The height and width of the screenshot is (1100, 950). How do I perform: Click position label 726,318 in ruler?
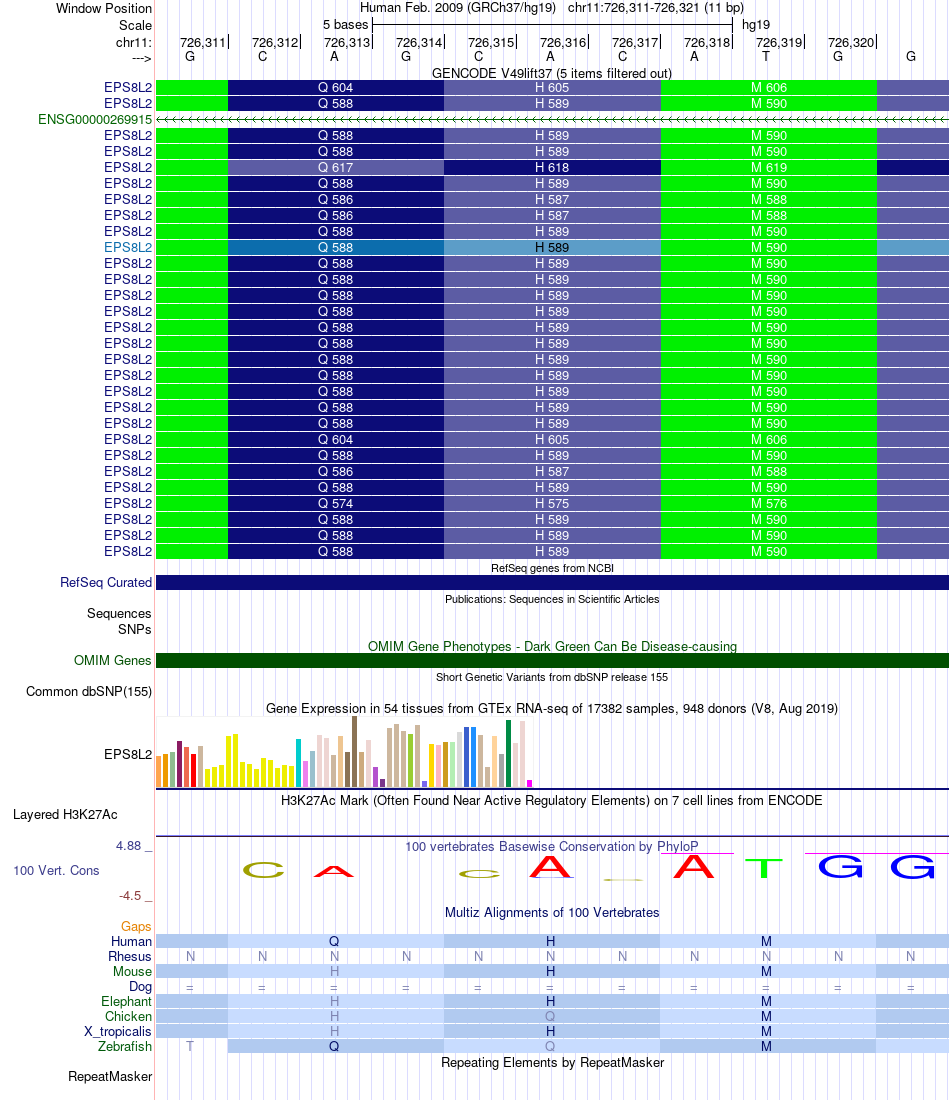[x=707, y=42]
